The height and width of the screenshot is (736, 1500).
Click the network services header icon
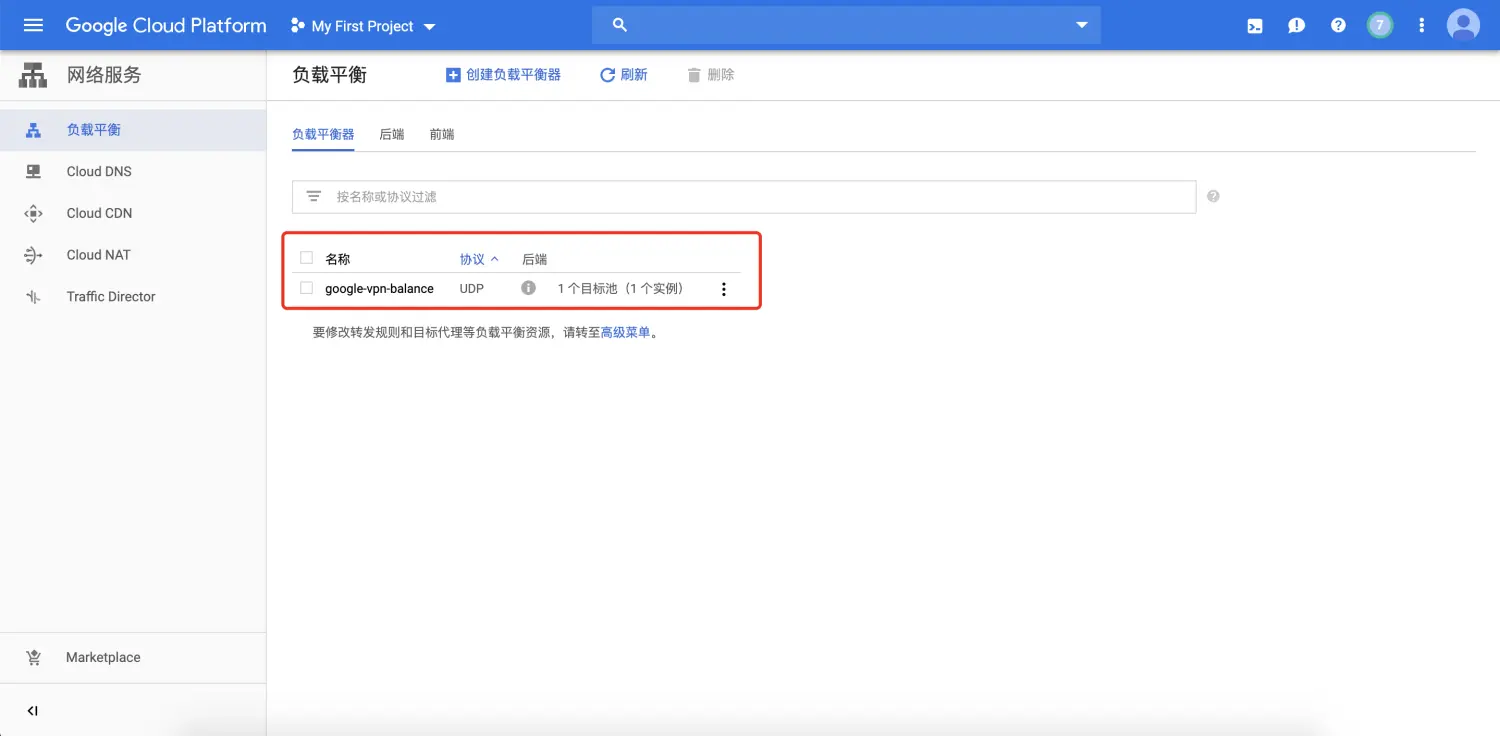(33, 75)
